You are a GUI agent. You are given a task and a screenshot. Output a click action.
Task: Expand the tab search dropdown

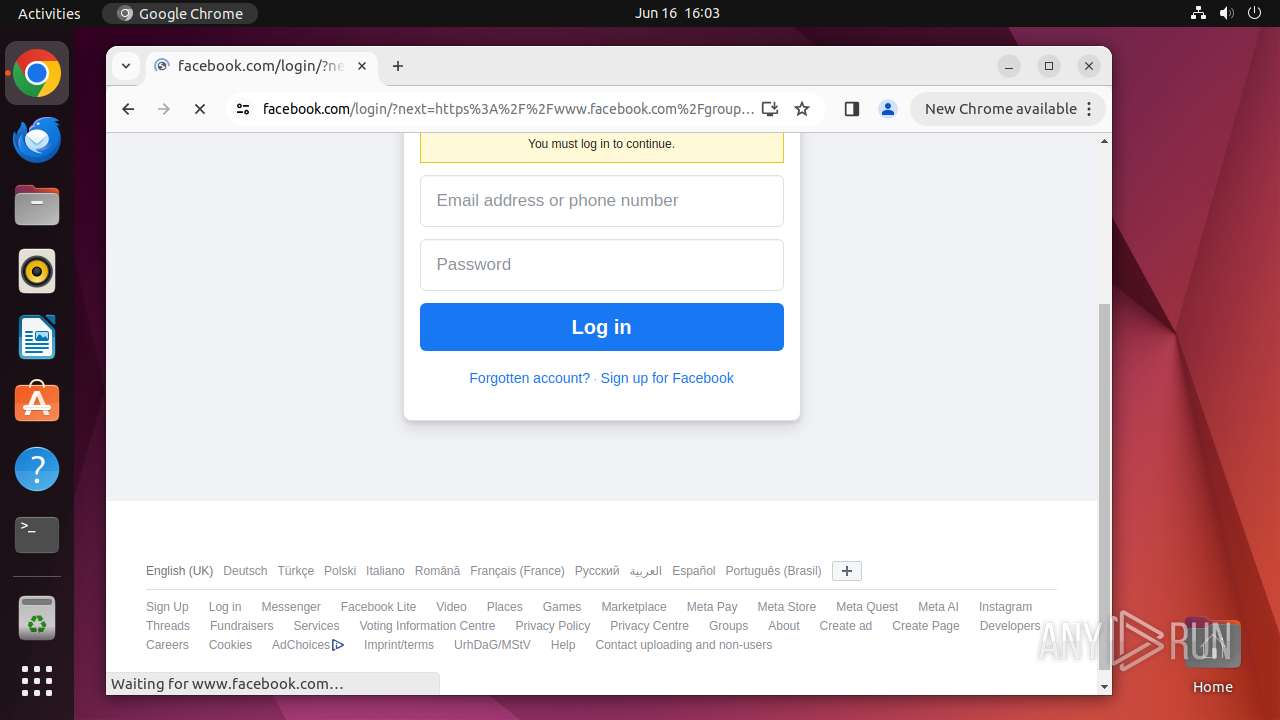point(125,66)
